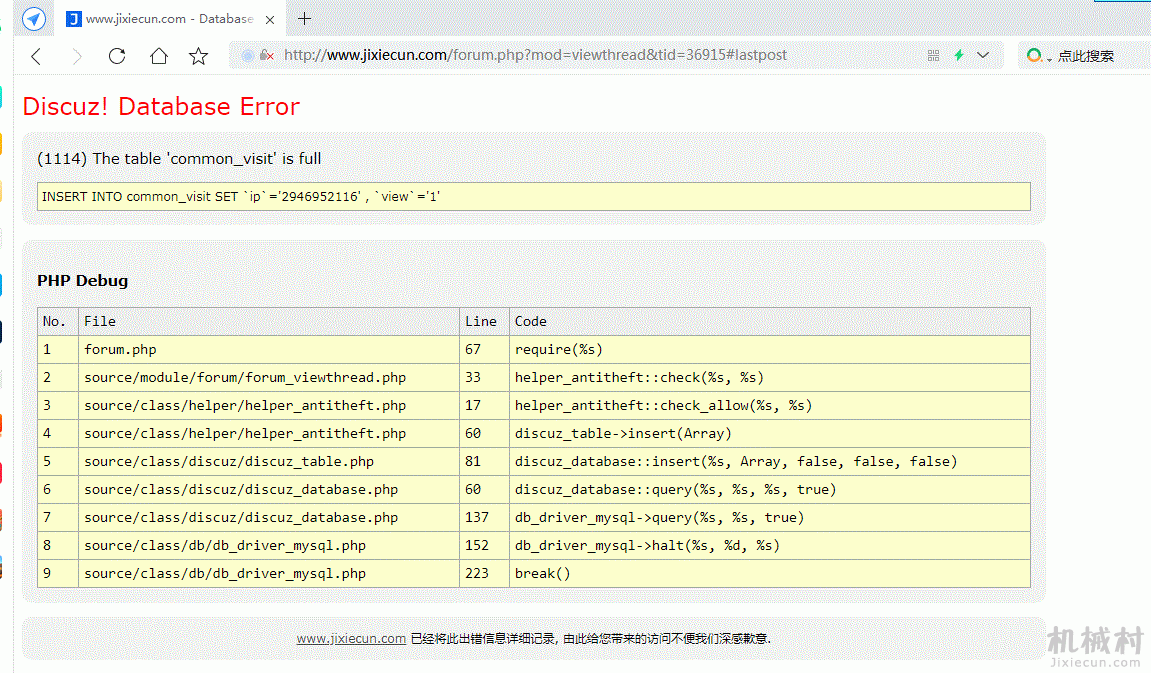Screen dimensions: 1151x673
Task: Click line number 137 cell
Action: (x=484, y=517)
